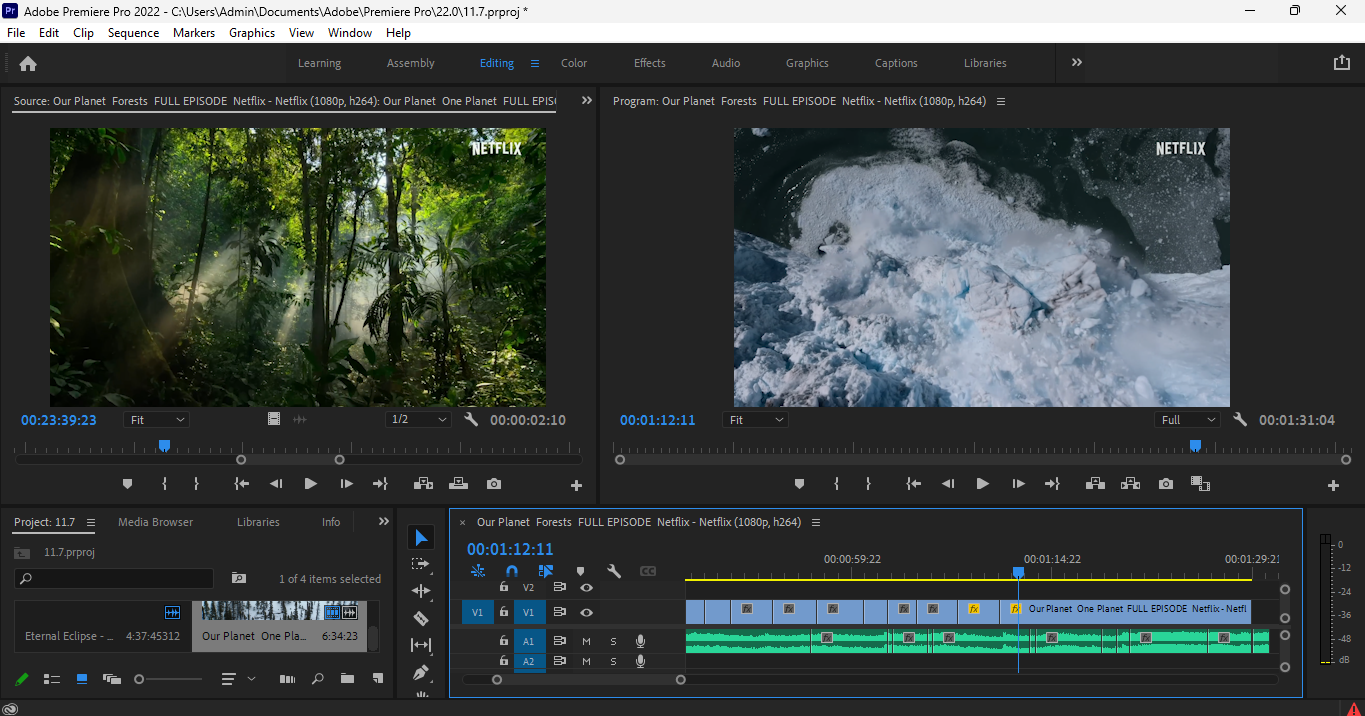Screen dimensions: 1365x716
Task: Solo audio track A2
Action: [x=613, y=661]
